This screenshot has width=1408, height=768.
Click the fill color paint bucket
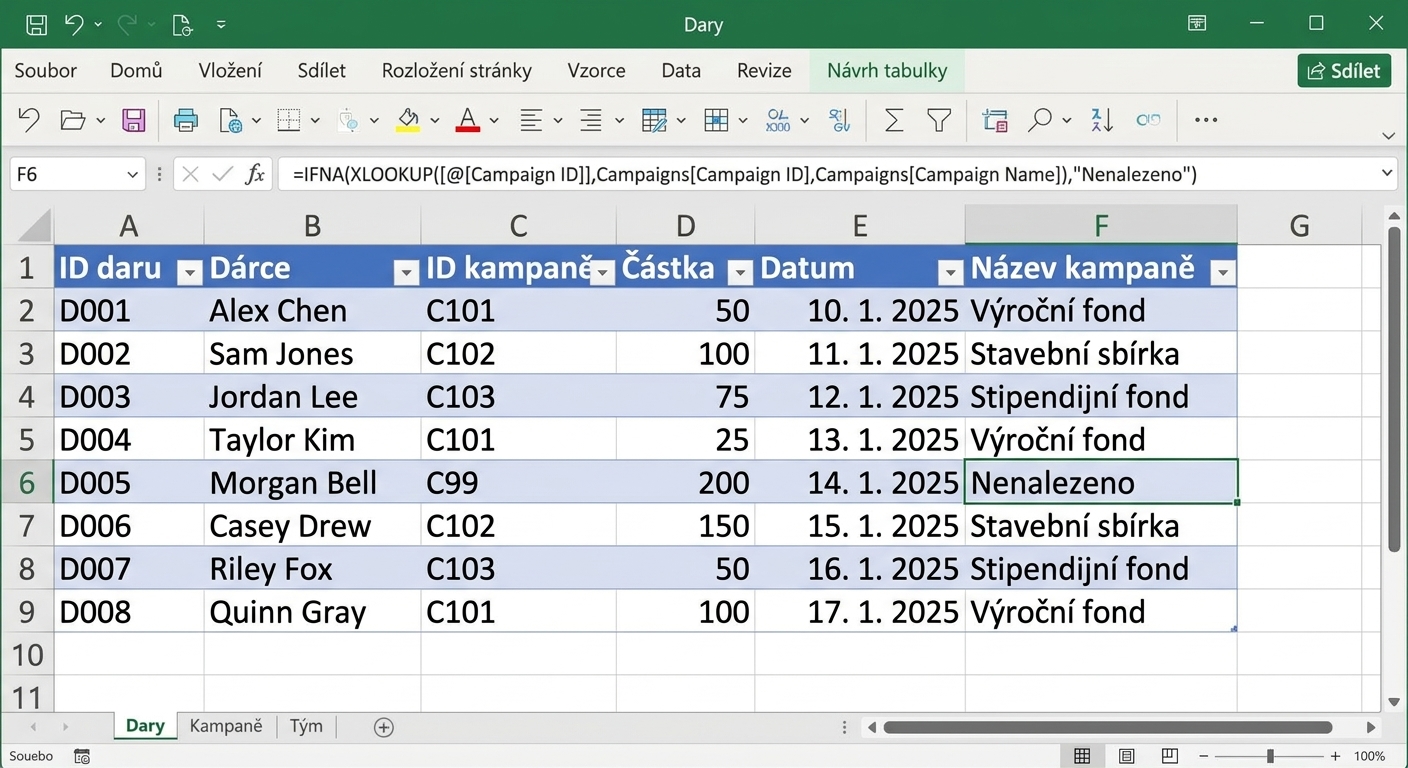[408, 121]
